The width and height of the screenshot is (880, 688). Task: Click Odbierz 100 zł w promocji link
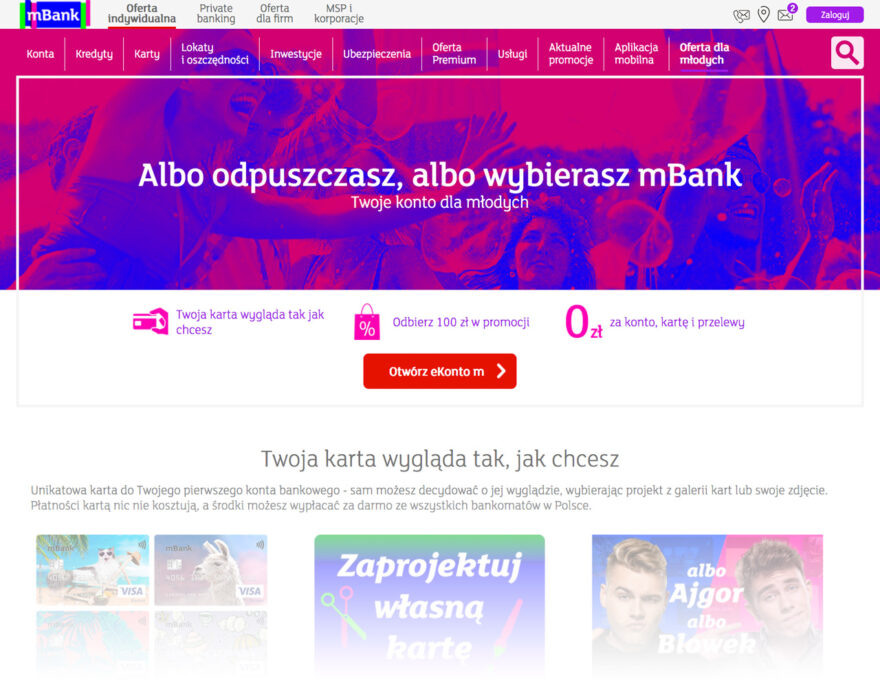point(461,322)
